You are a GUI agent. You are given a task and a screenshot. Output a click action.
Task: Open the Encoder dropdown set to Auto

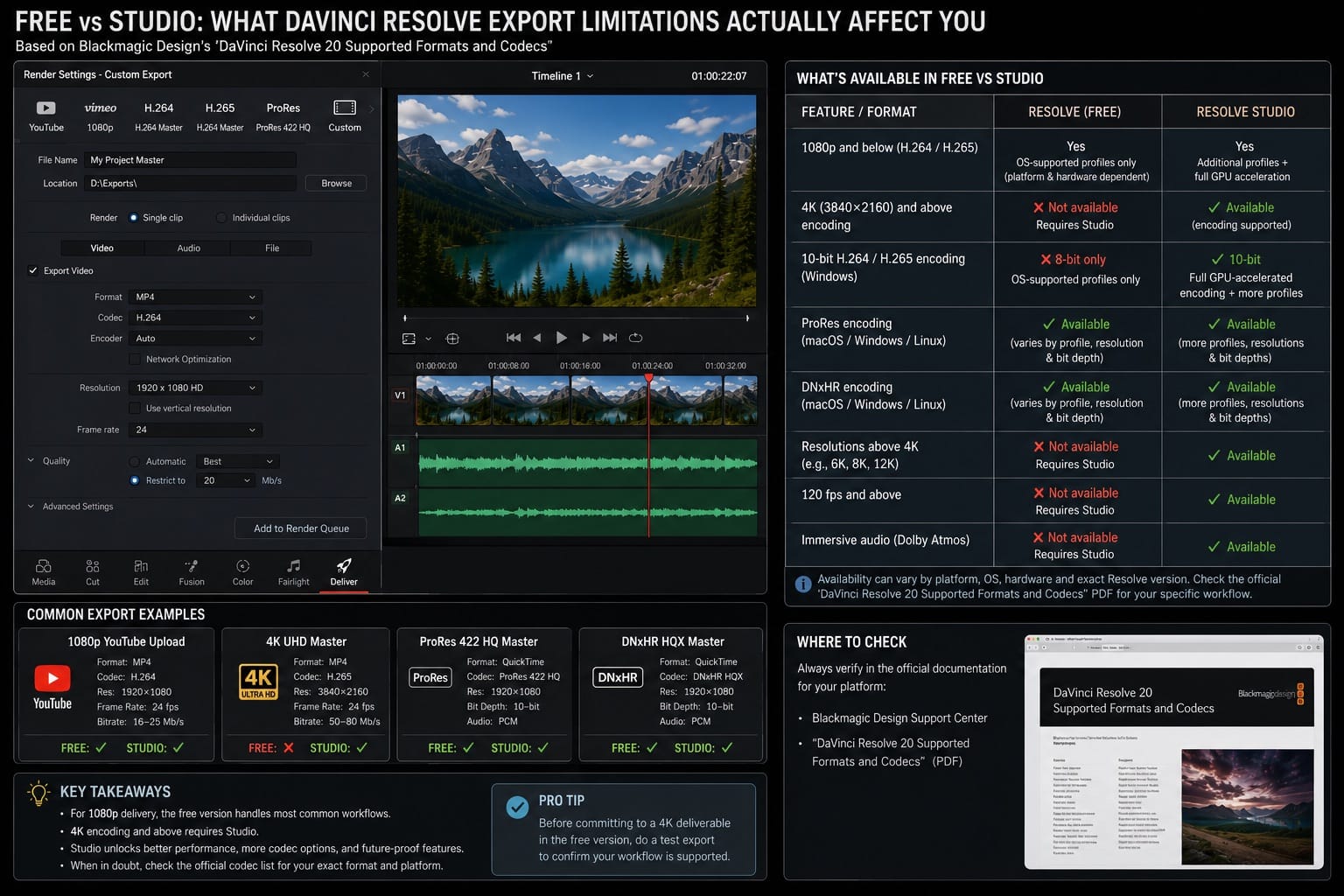point(195,339)
